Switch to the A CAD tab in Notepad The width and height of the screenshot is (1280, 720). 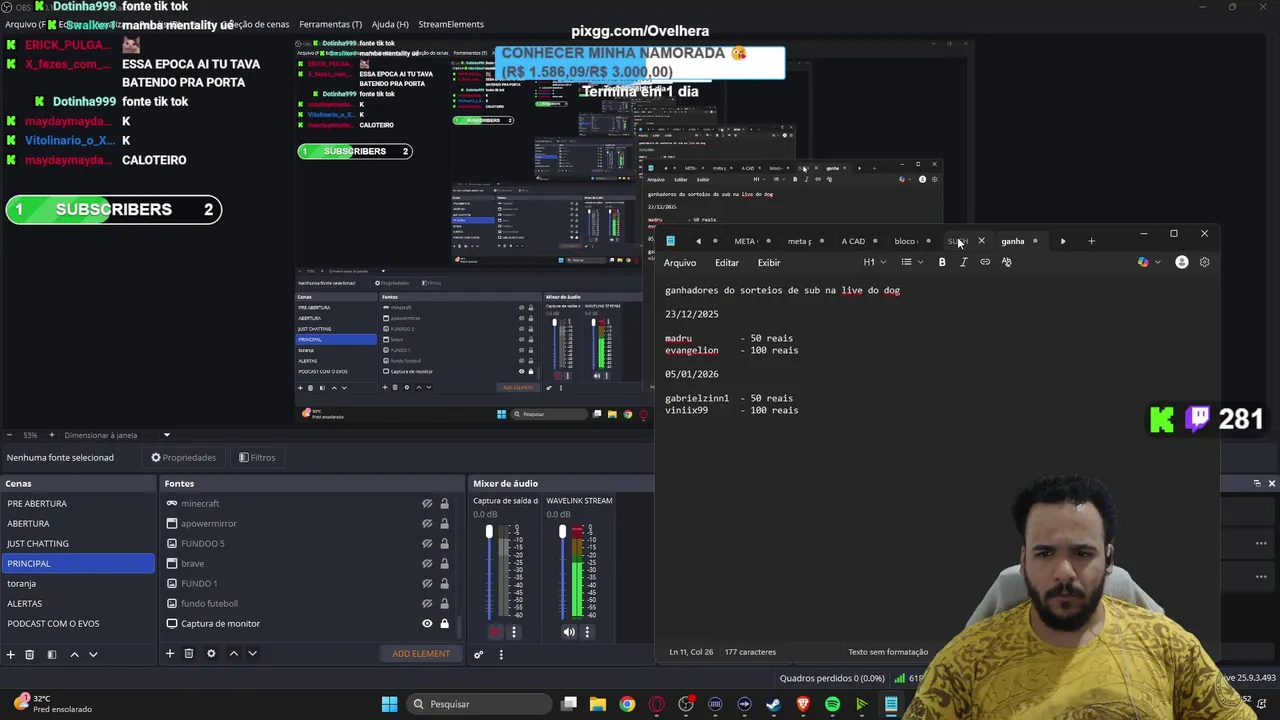click(x=853, y=241)
